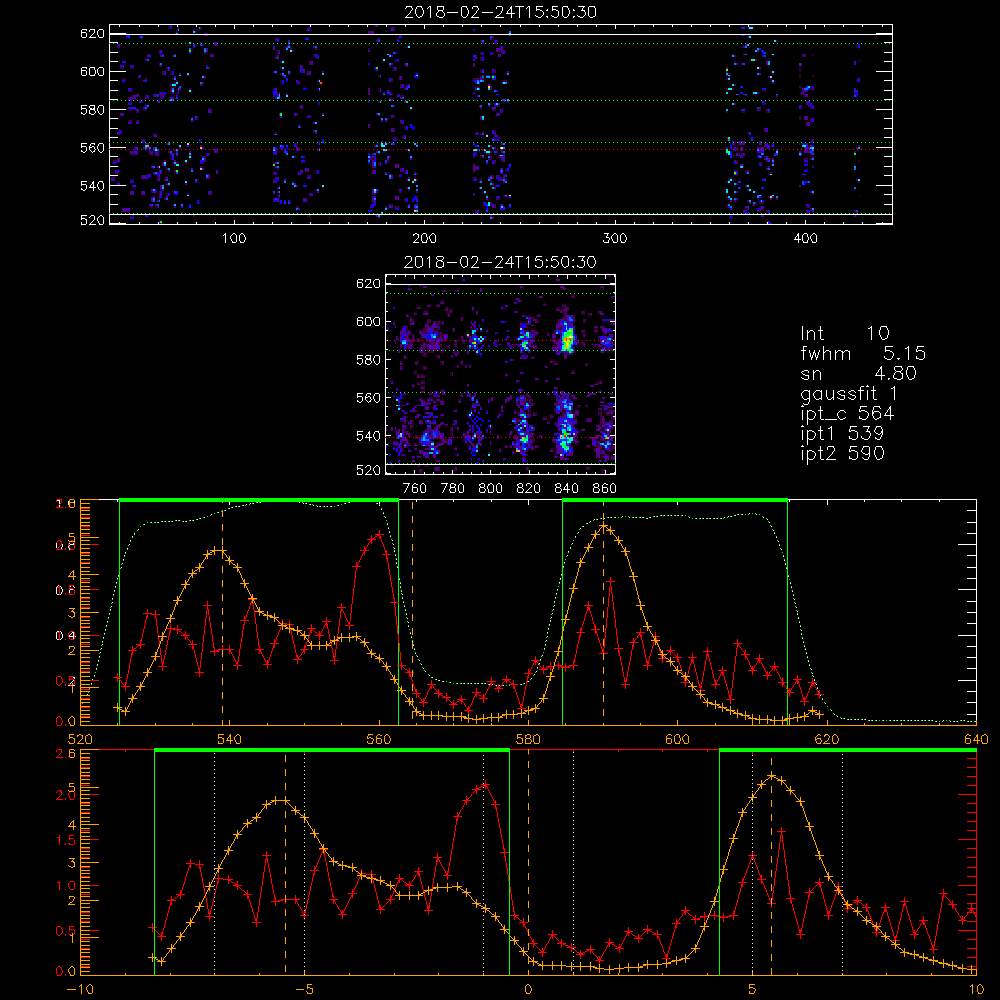Click the orange peak near 5.5 in bottom plot

772,776
